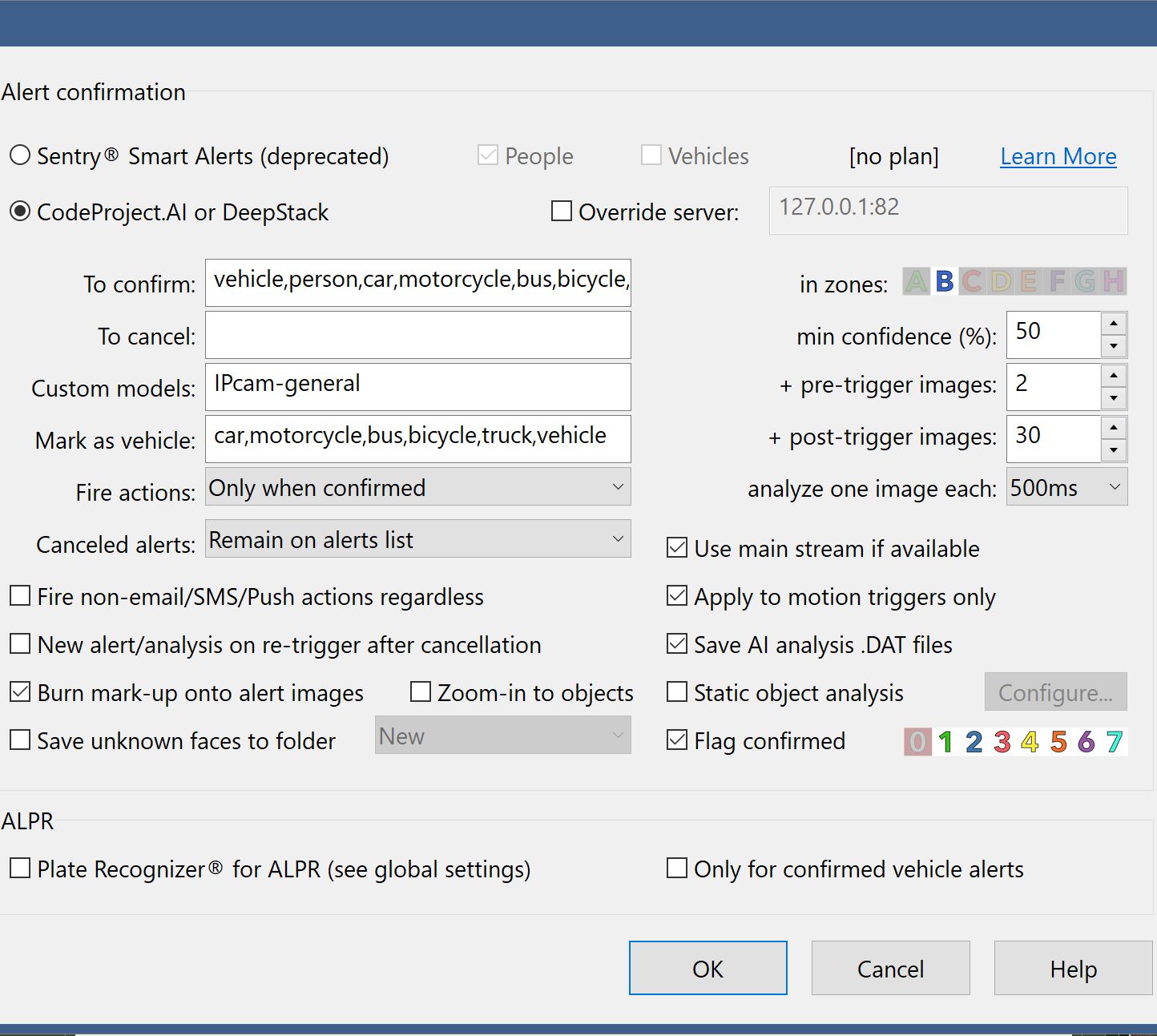Select flag color number 0

917,742
